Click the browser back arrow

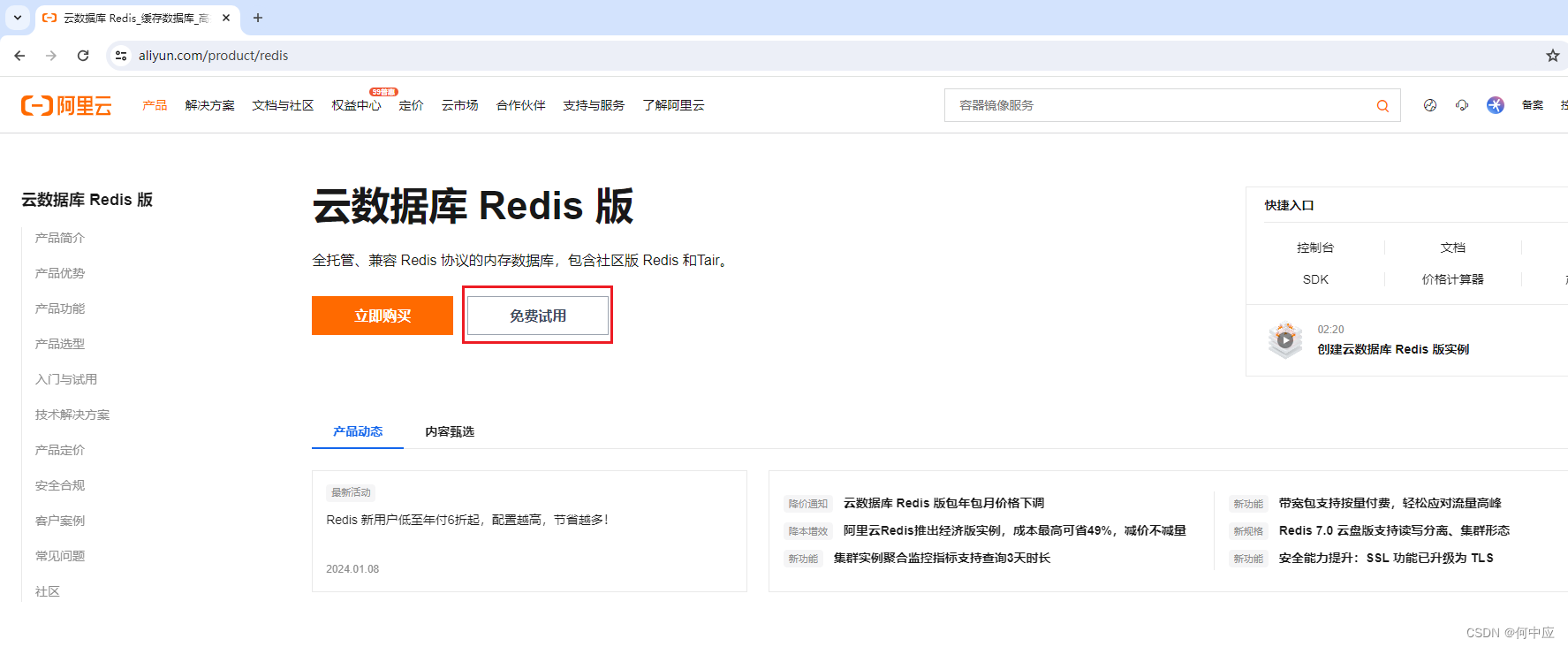(x=19, y=56)
